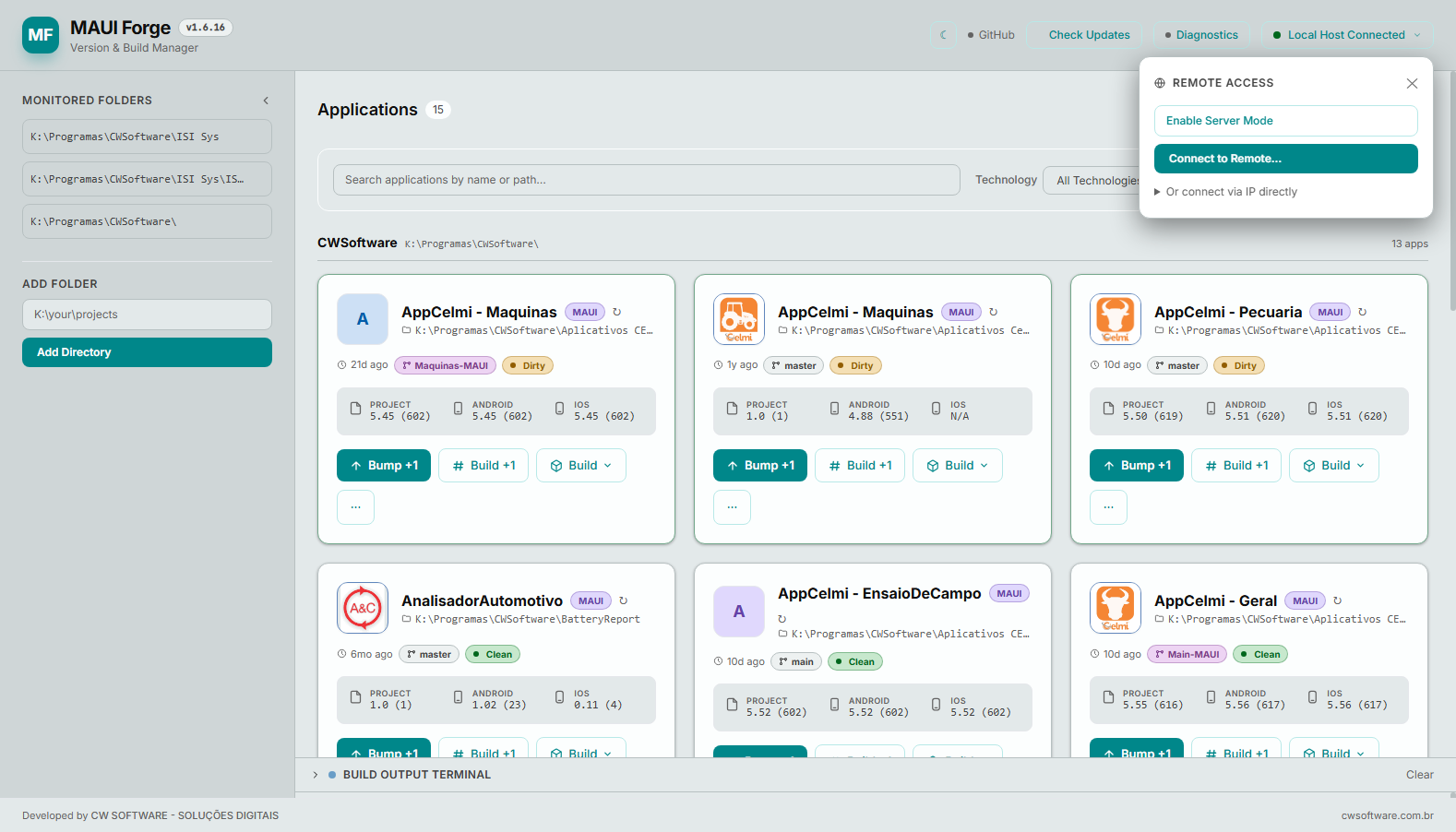Screen dimensions: 1456x832
Task: Click the Clean badge on AnalisadorAutomotivo
Action: point(493,654)
